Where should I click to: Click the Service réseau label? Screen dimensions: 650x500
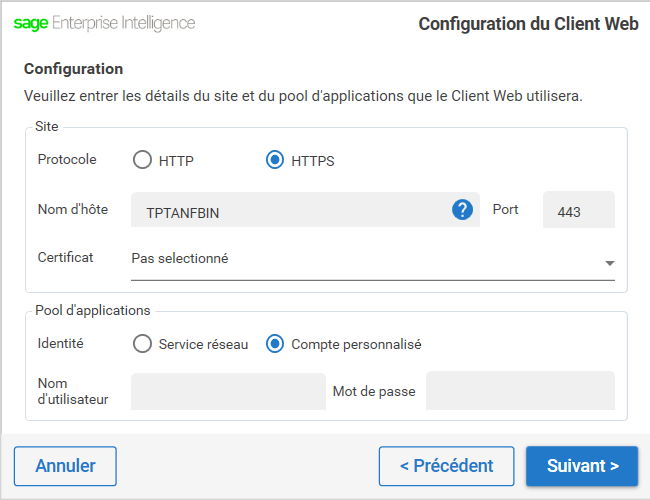click(x=203, y=345)
